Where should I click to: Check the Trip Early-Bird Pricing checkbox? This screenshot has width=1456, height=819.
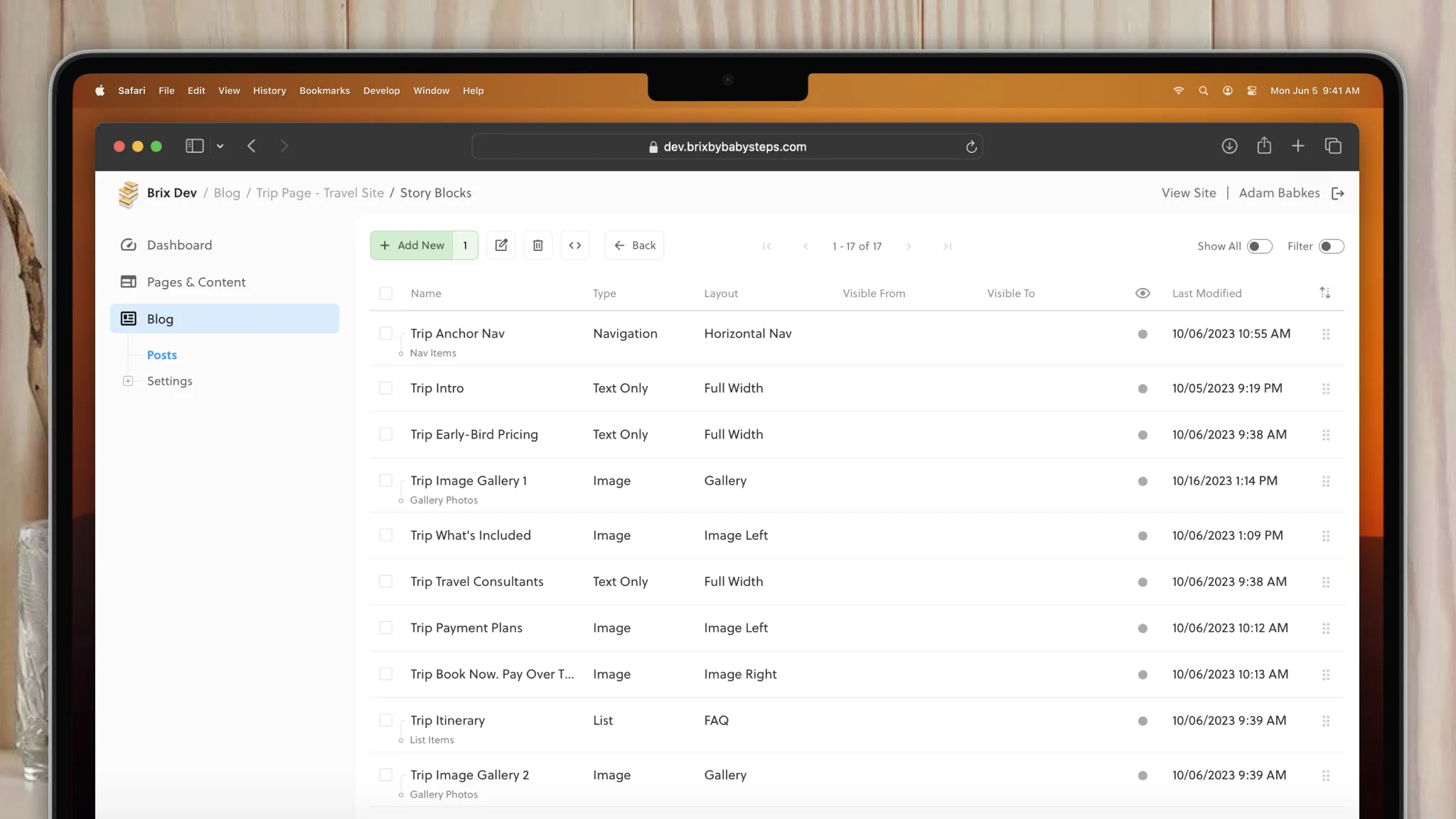point(386,434)
